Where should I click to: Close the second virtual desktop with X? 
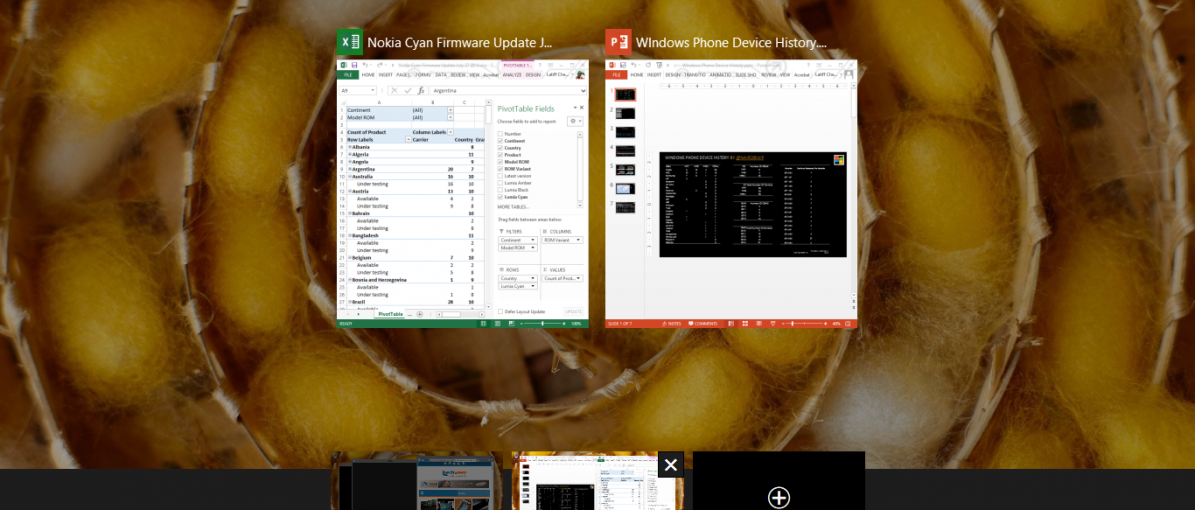[671, 464]
